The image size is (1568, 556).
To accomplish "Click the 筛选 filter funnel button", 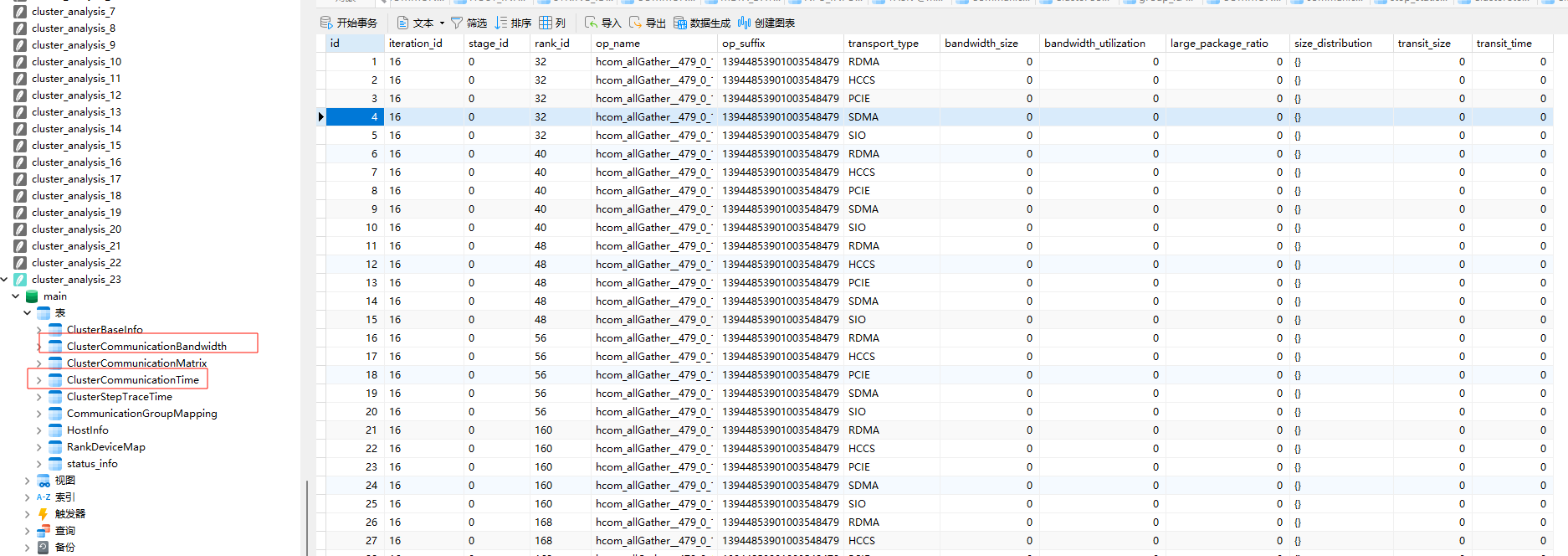I will 469,23.
